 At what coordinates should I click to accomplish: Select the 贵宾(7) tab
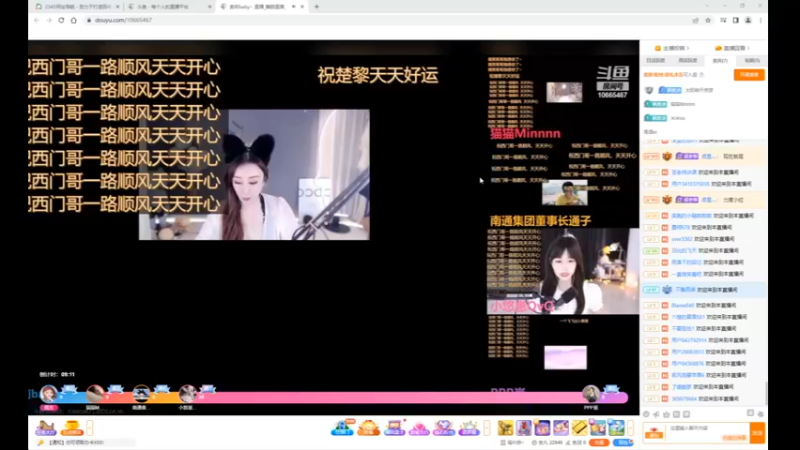pos(720,60)
